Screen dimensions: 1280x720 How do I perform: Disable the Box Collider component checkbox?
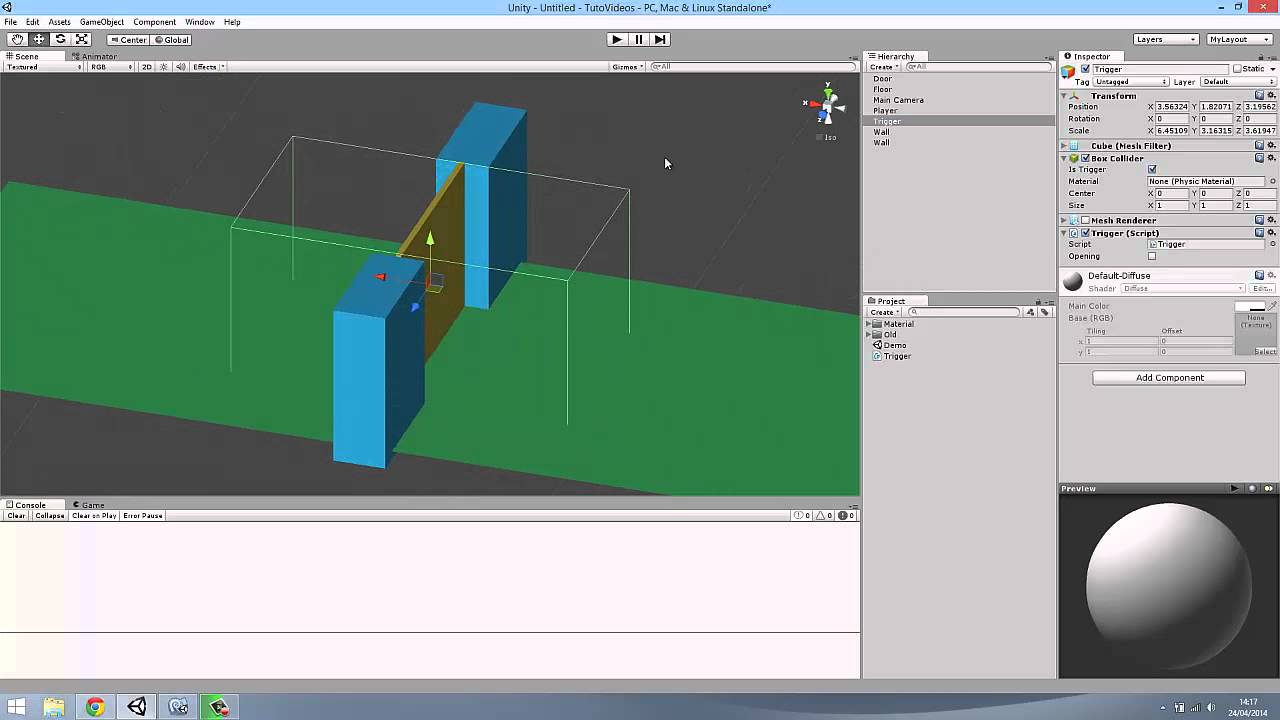point(1085,158)
